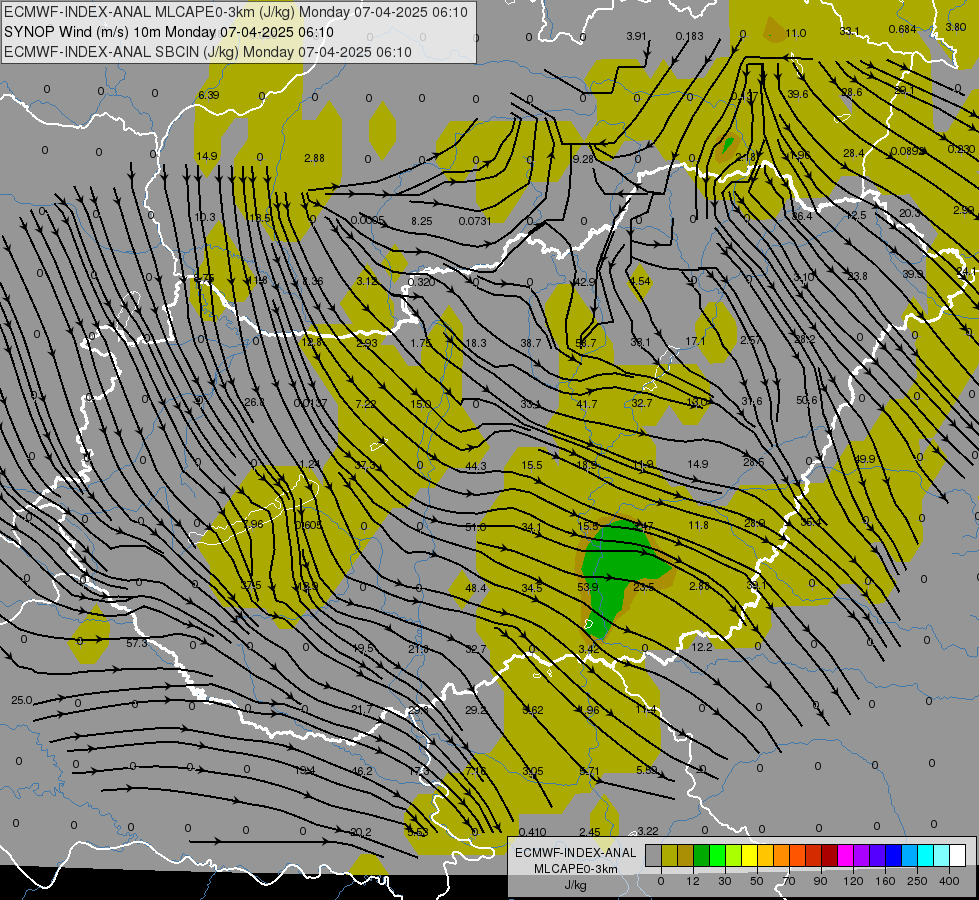Select the SBCIN header line
The image size is (979, 900).
[x=208, y=52]
